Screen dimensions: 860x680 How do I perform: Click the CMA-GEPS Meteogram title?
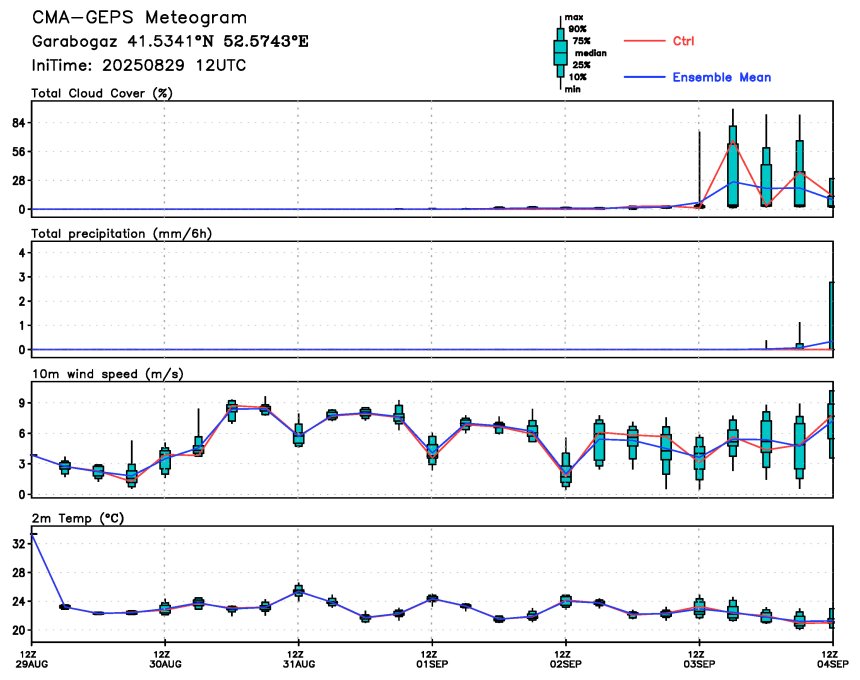tap(139, 18)
